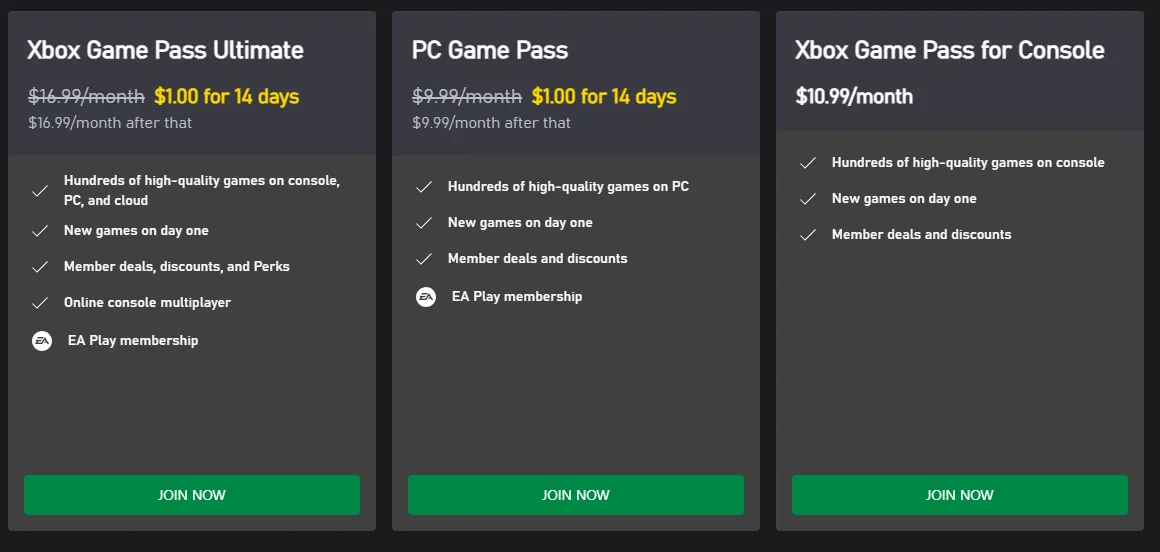Click checkmark beside Member deals, discounts, and Perks
The height and width of the screenshot is (552, 1160).
pyautogui.click(x=40, y=267)
